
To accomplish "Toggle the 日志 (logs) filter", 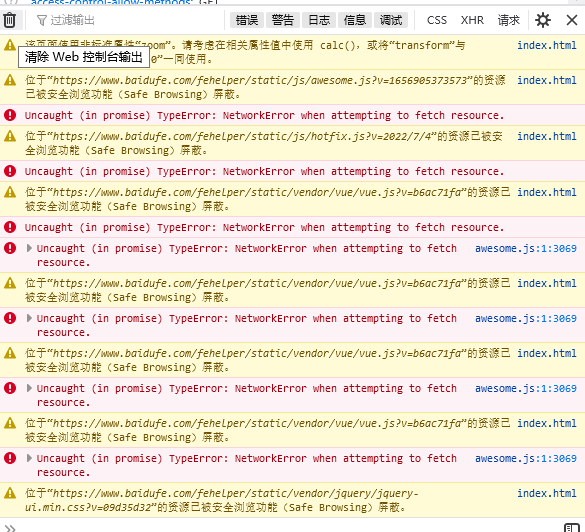I will [x=319, y=20].
